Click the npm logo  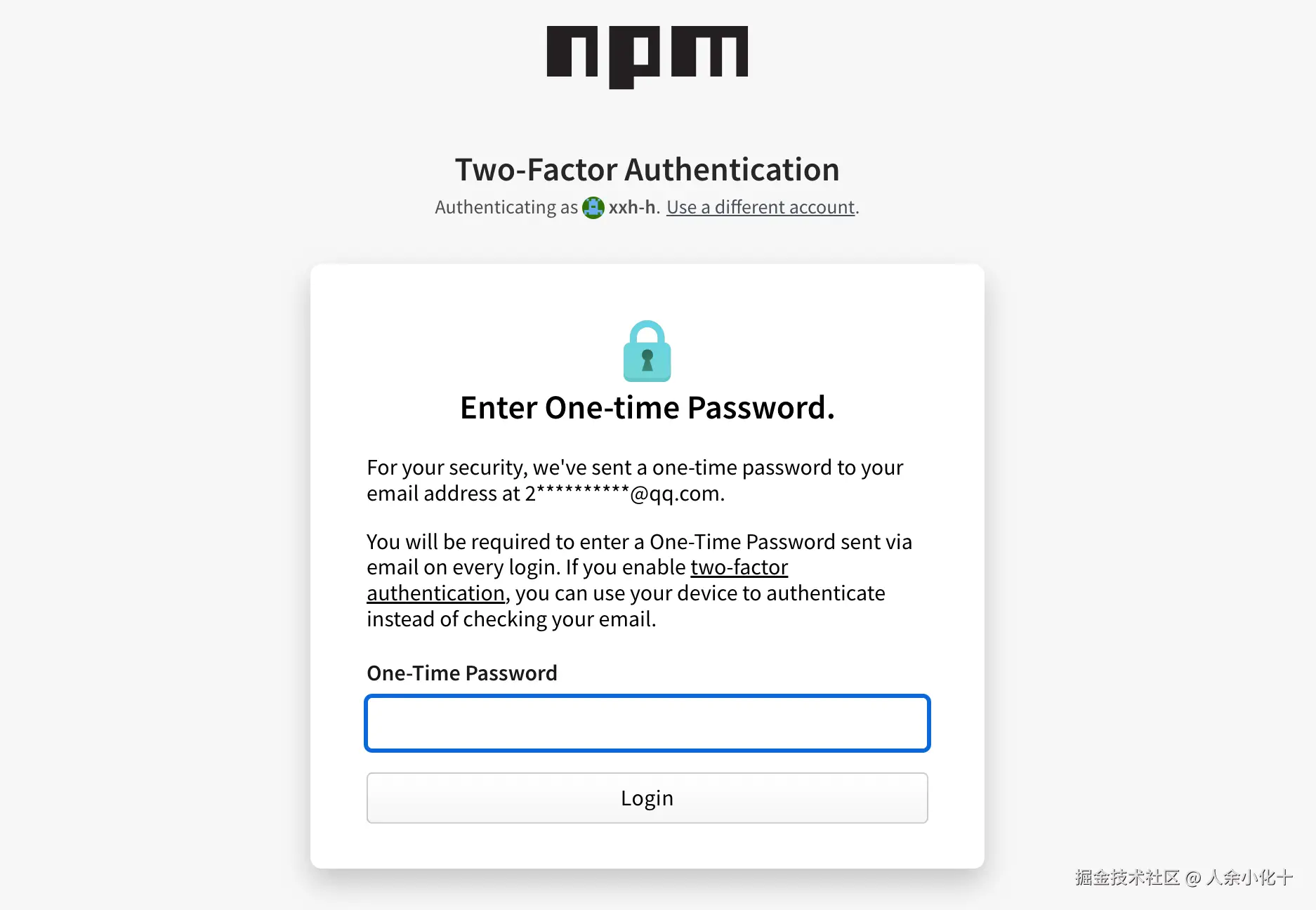click(647, 55)
